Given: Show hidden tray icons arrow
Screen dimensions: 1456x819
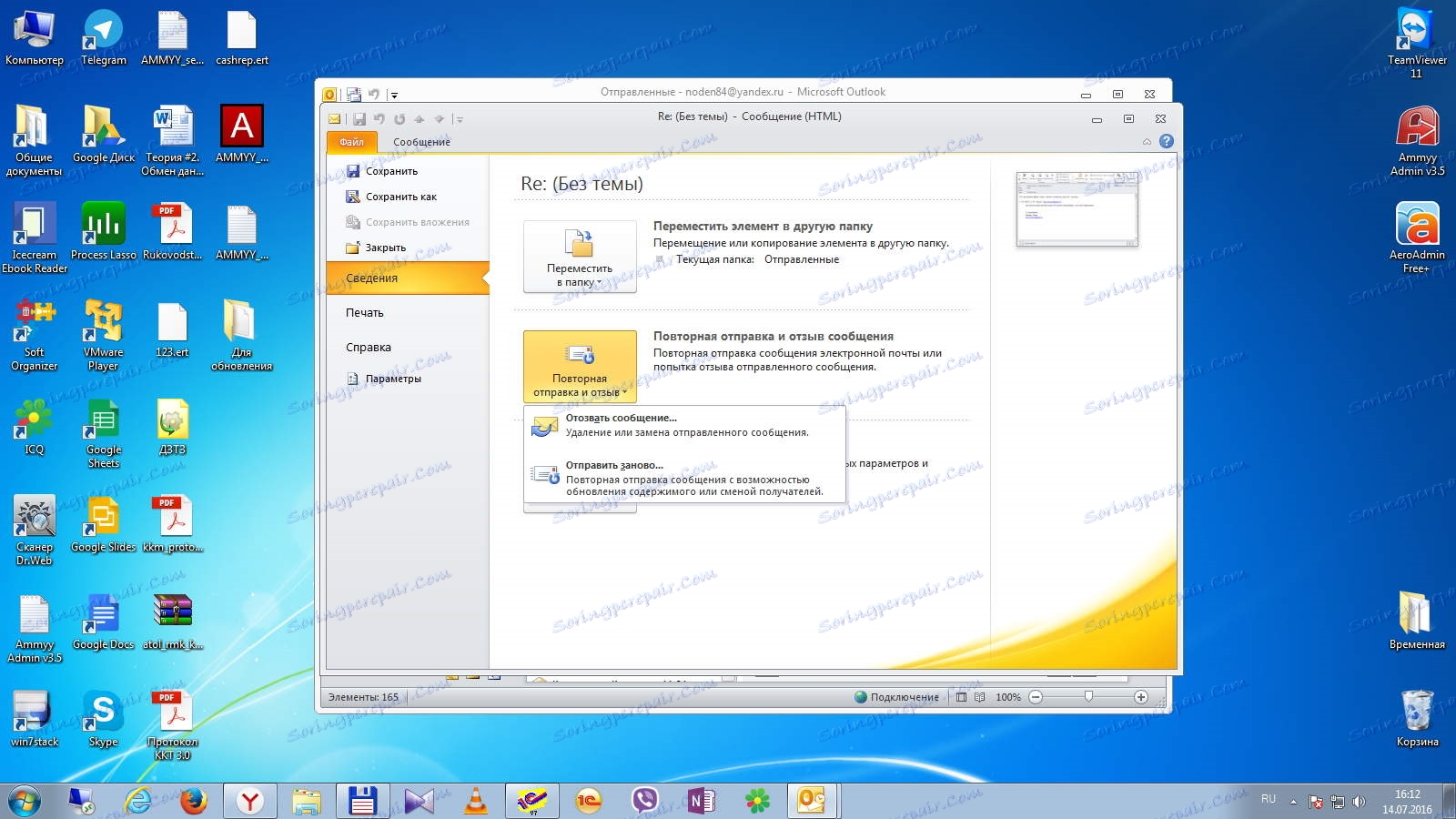Looking at the screenshot, I should pyautogui.click(x=1293, y=802).
